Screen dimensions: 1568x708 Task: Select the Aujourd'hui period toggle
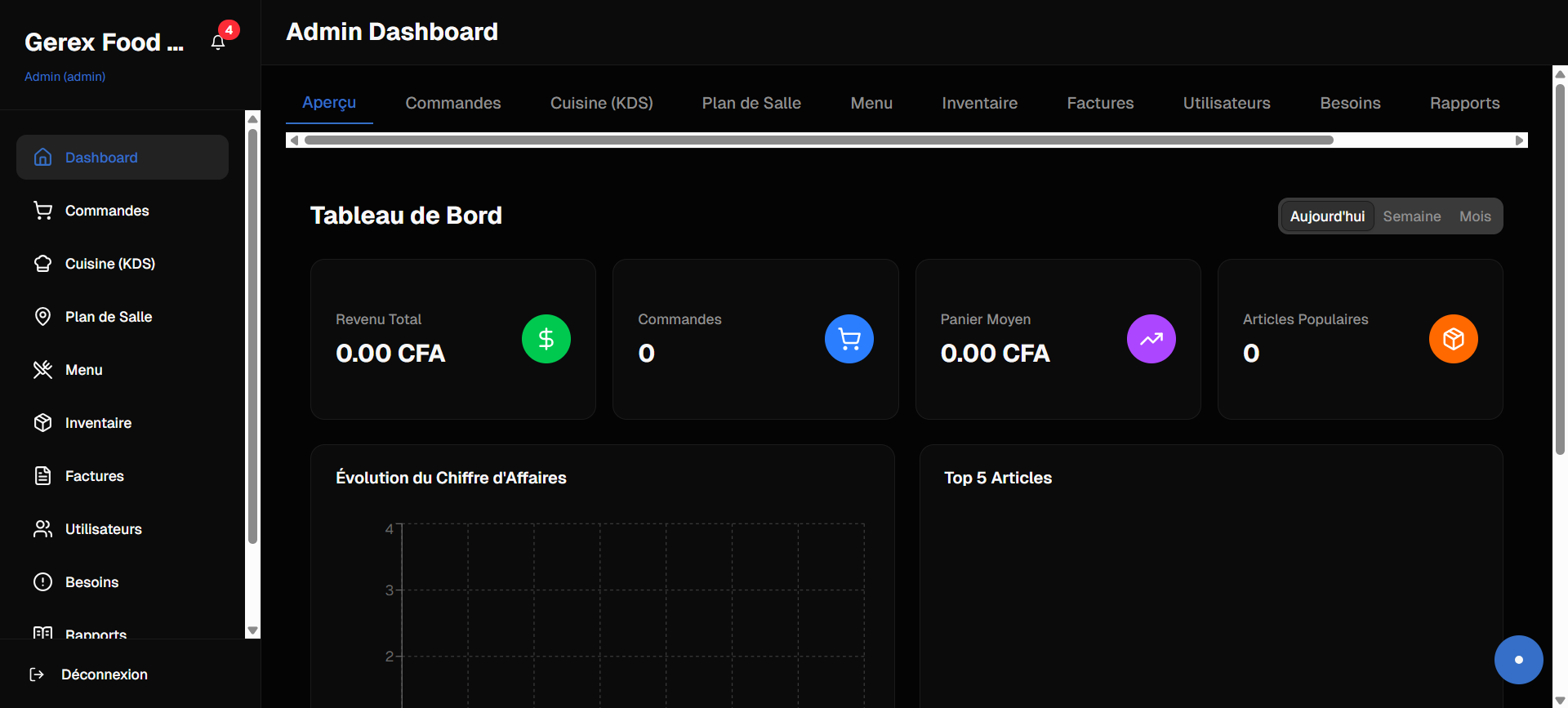tap(1326, 216)
